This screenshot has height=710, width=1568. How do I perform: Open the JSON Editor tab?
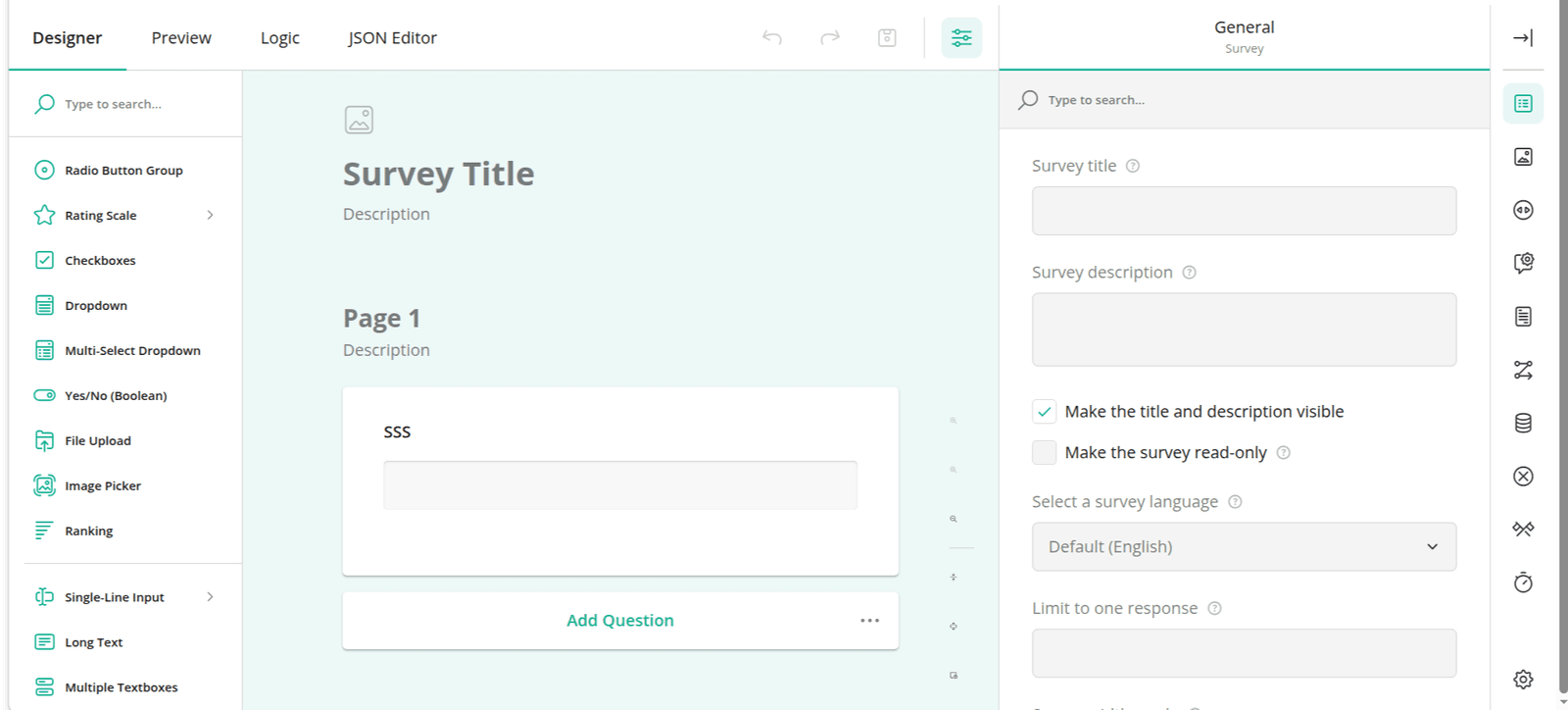[x=392, y=37]
